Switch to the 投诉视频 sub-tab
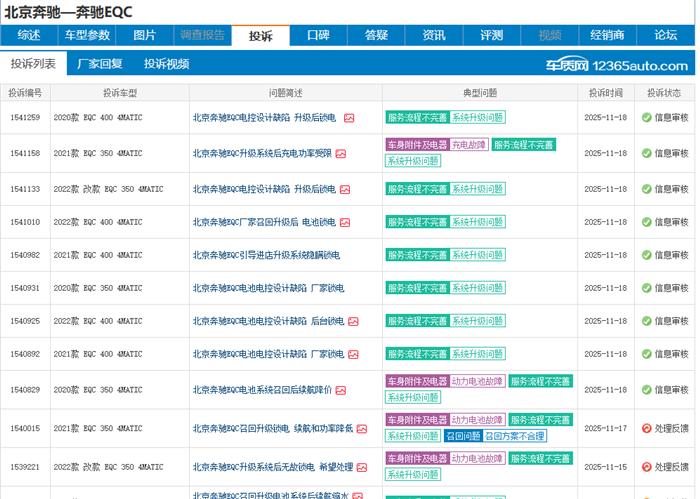Image resolution: width=700 pixels, height=499 pixels. coord(166,64)
